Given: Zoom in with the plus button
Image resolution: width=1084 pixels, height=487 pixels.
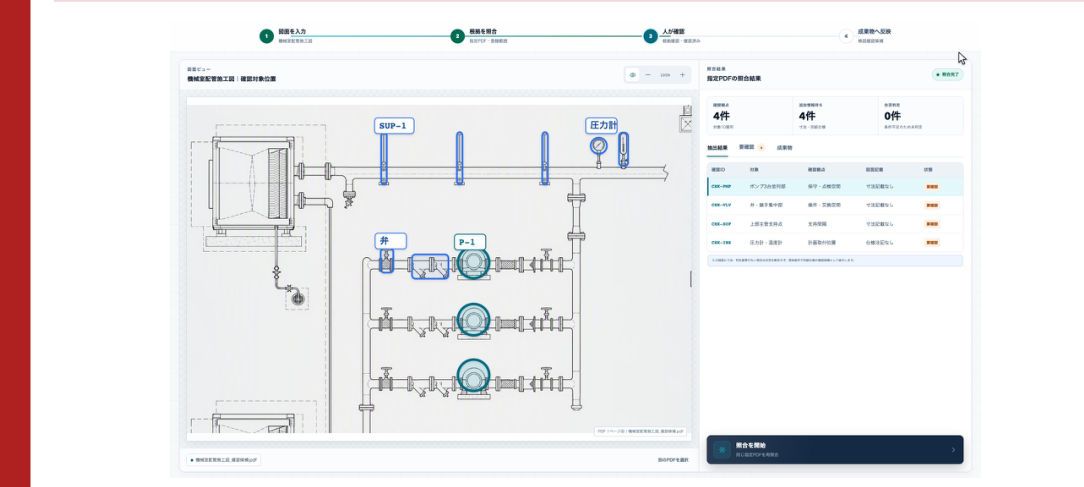Looking at the screenshot, I should (682, 75).
